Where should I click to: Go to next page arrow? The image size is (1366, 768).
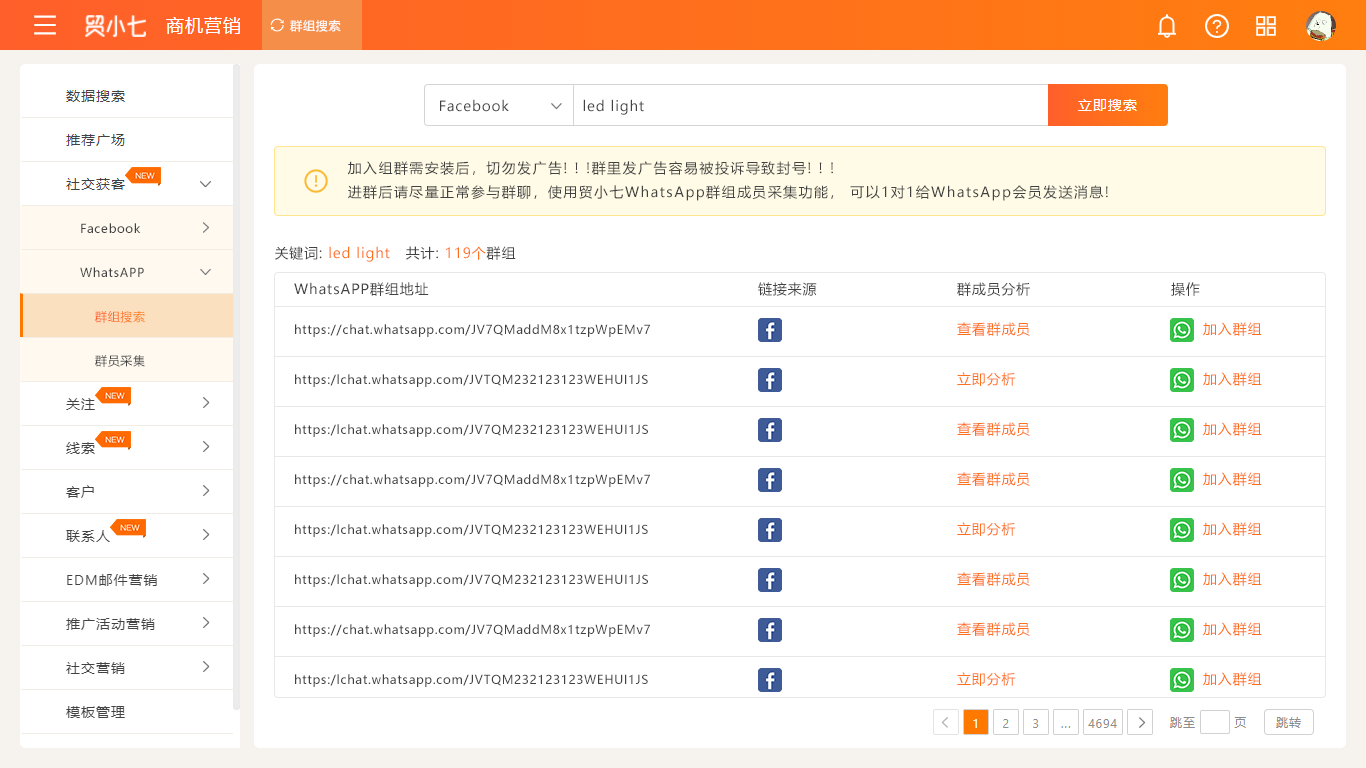1140,722
